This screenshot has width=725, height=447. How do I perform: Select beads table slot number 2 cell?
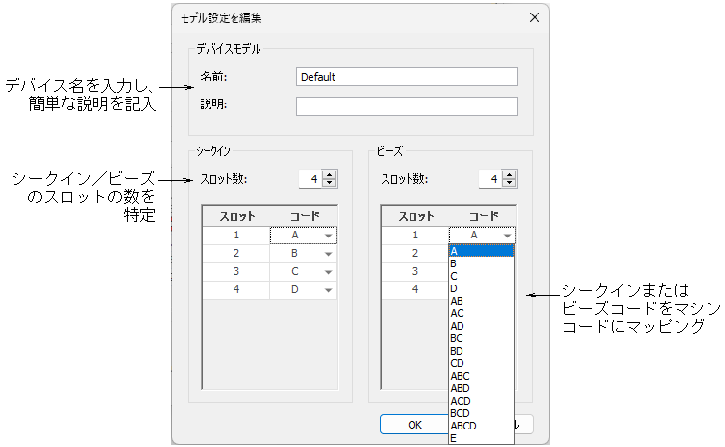tap(415, 254)
